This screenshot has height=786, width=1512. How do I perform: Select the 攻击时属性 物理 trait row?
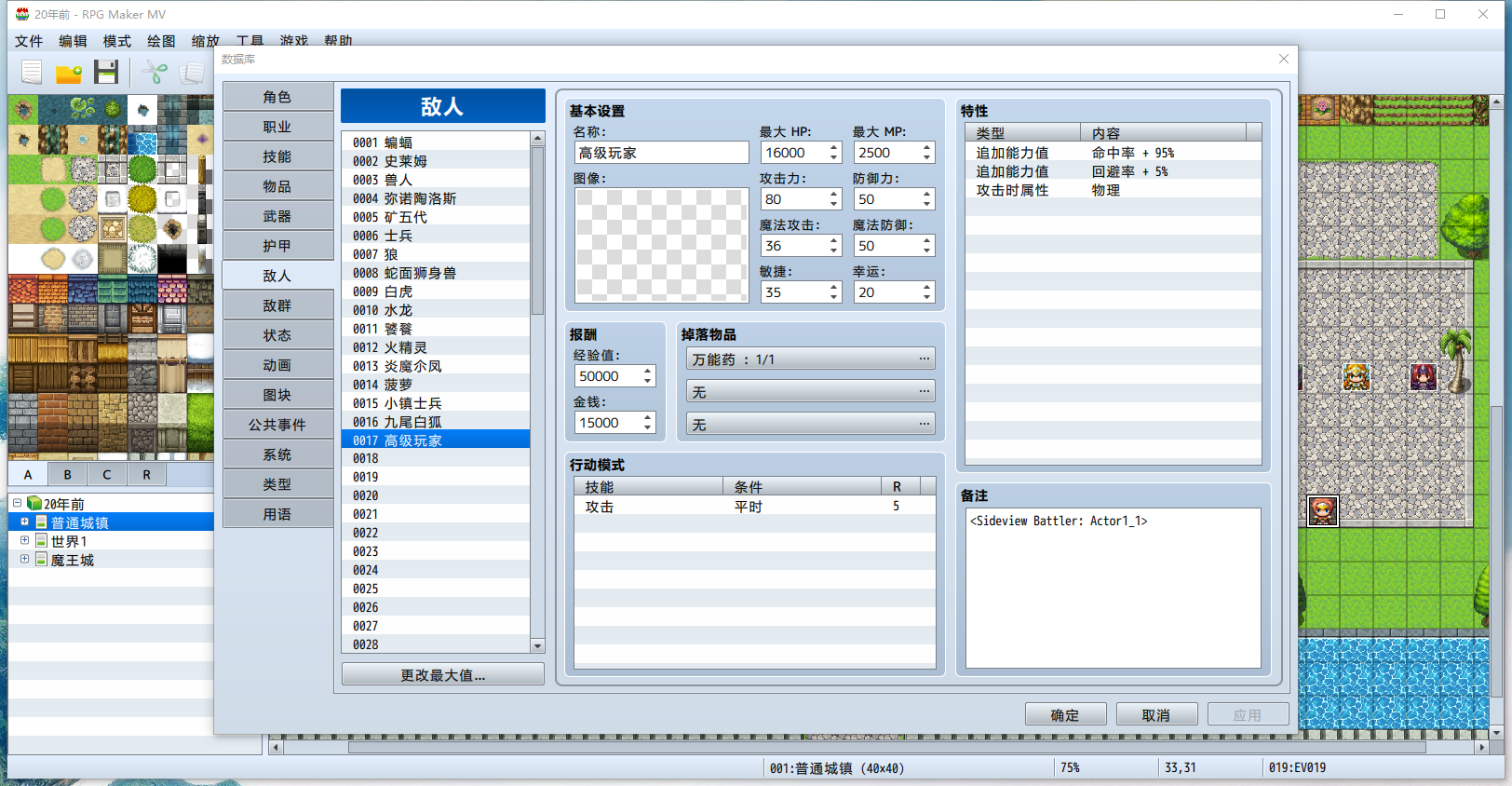pos(1114,189)
